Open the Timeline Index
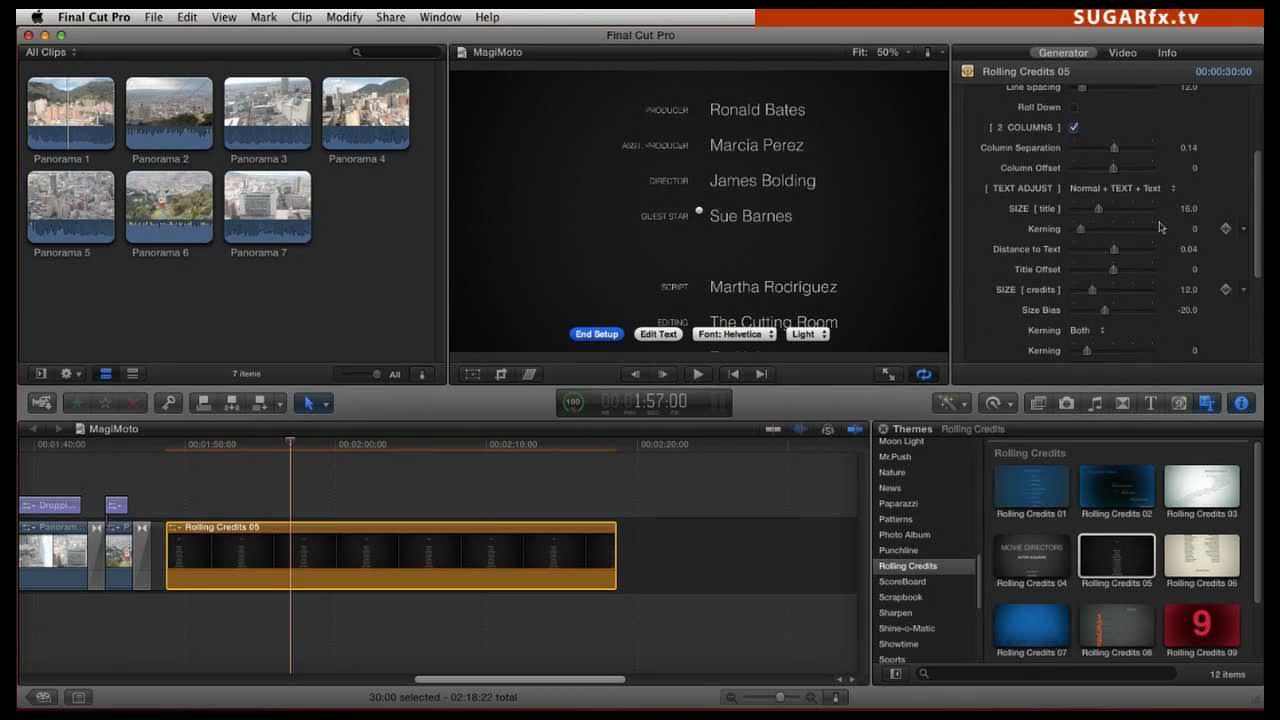The width and height of the screenshot is (1280, 720). click(79, 697)
